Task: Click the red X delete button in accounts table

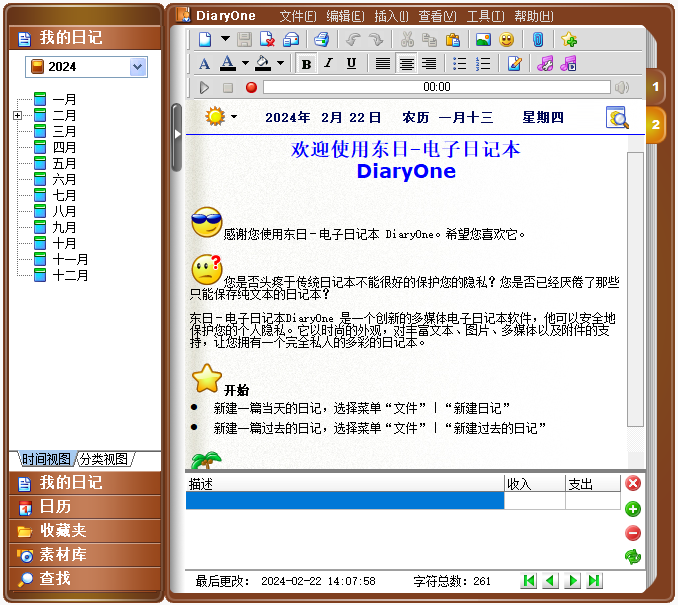Action: (633, 483)
